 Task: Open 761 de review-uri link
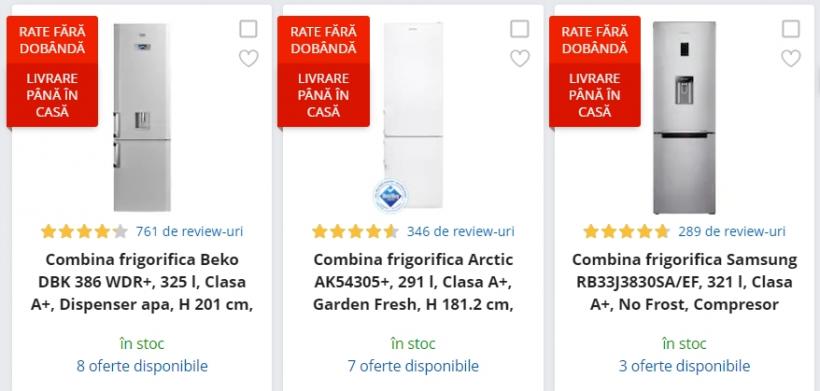[189, 231]
